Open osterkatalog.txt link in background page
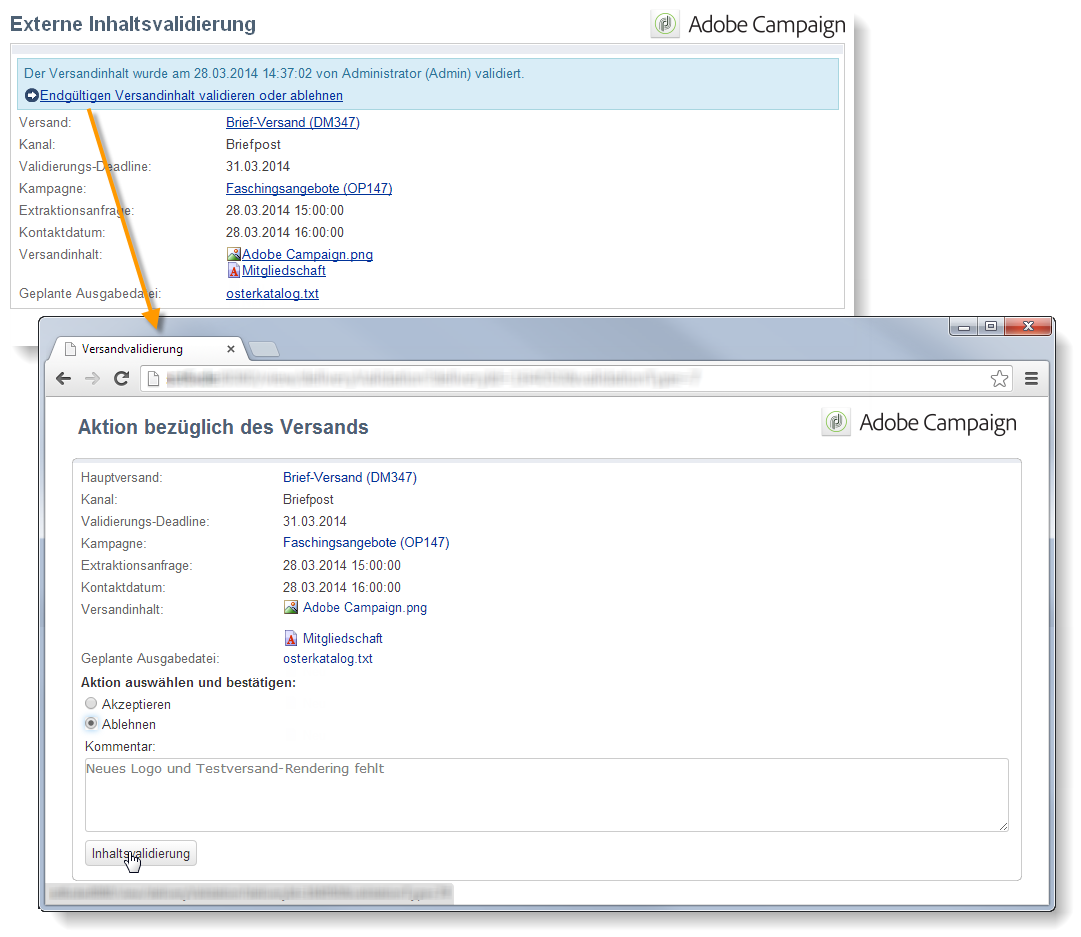The height and width of the screenshot is (937, 1081). (x=272, y=293)
